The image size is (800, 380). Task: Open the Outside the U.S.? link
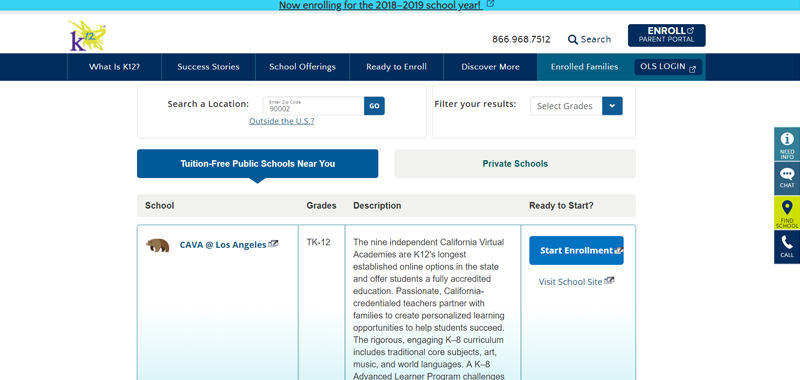282,121
